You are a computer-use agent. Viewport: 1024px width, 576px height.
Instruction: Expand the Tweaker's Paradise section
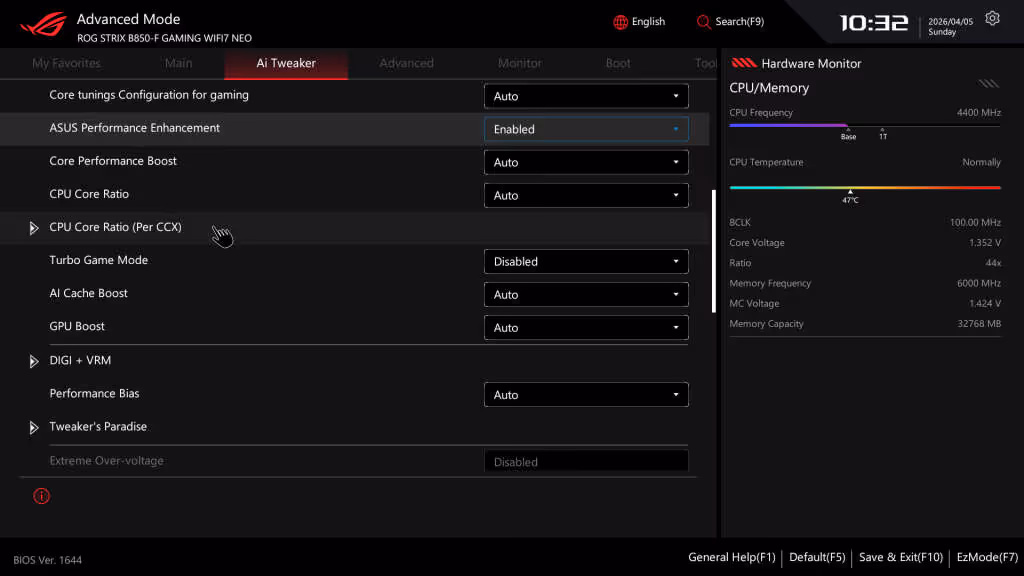point(33,426)
